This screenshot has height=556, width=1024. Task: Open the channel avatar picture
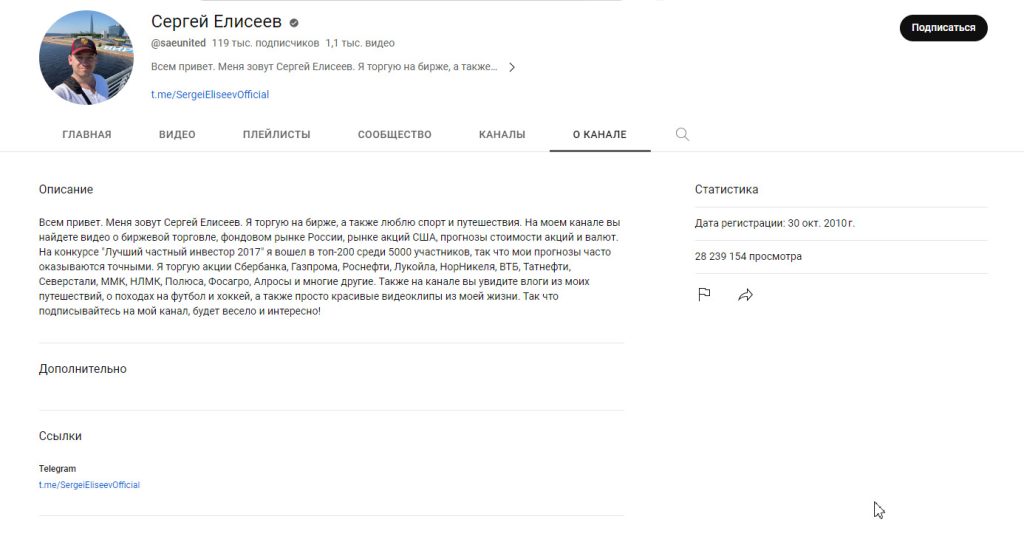(86, 57)
